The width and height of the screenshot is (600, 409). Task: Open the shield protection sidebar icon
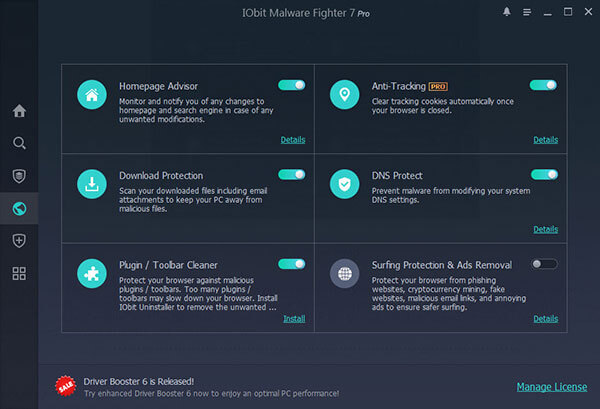[x=19, y=176]
